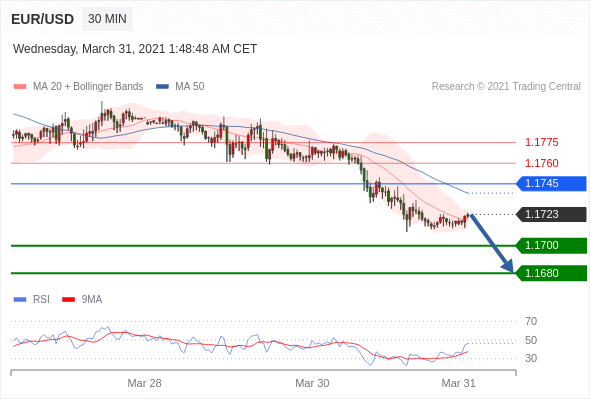The width and height of the screenshot is (590, 400).
Task: Click the 9MA legend label
Action: coord(92,300)
